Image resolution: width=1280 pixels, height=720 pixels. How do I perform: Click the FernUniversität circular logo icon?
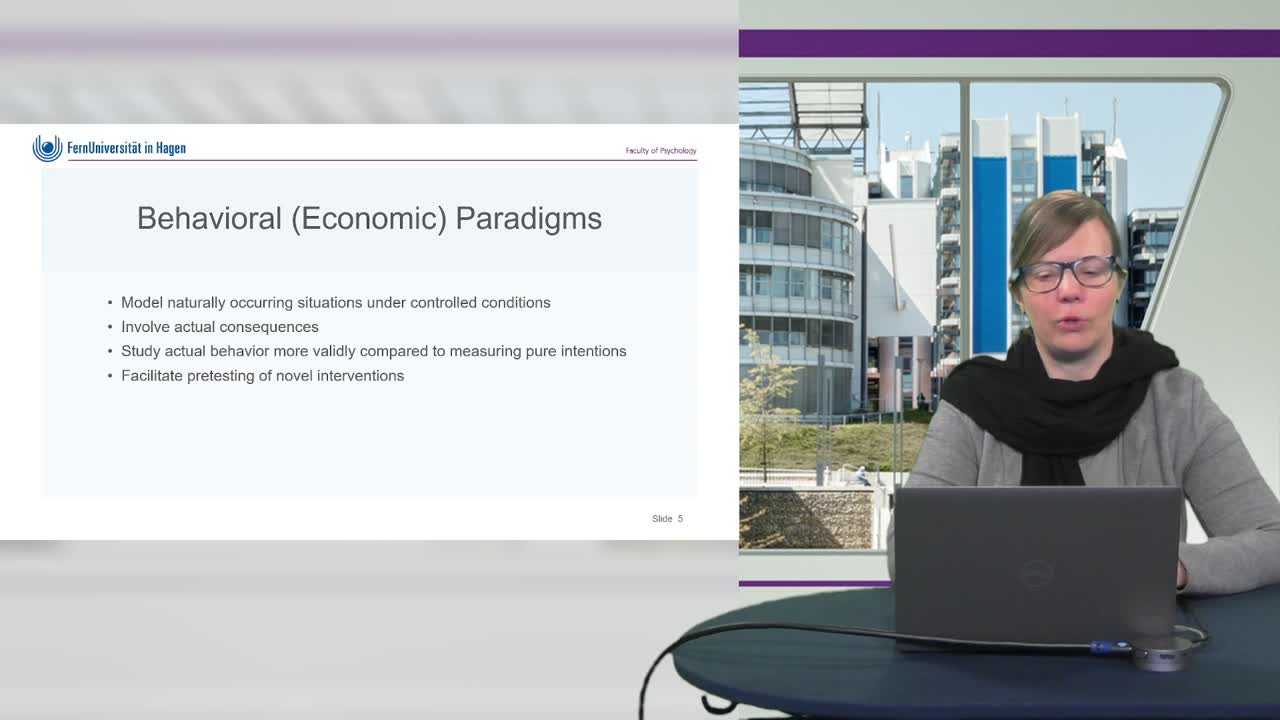coord(47,148)
